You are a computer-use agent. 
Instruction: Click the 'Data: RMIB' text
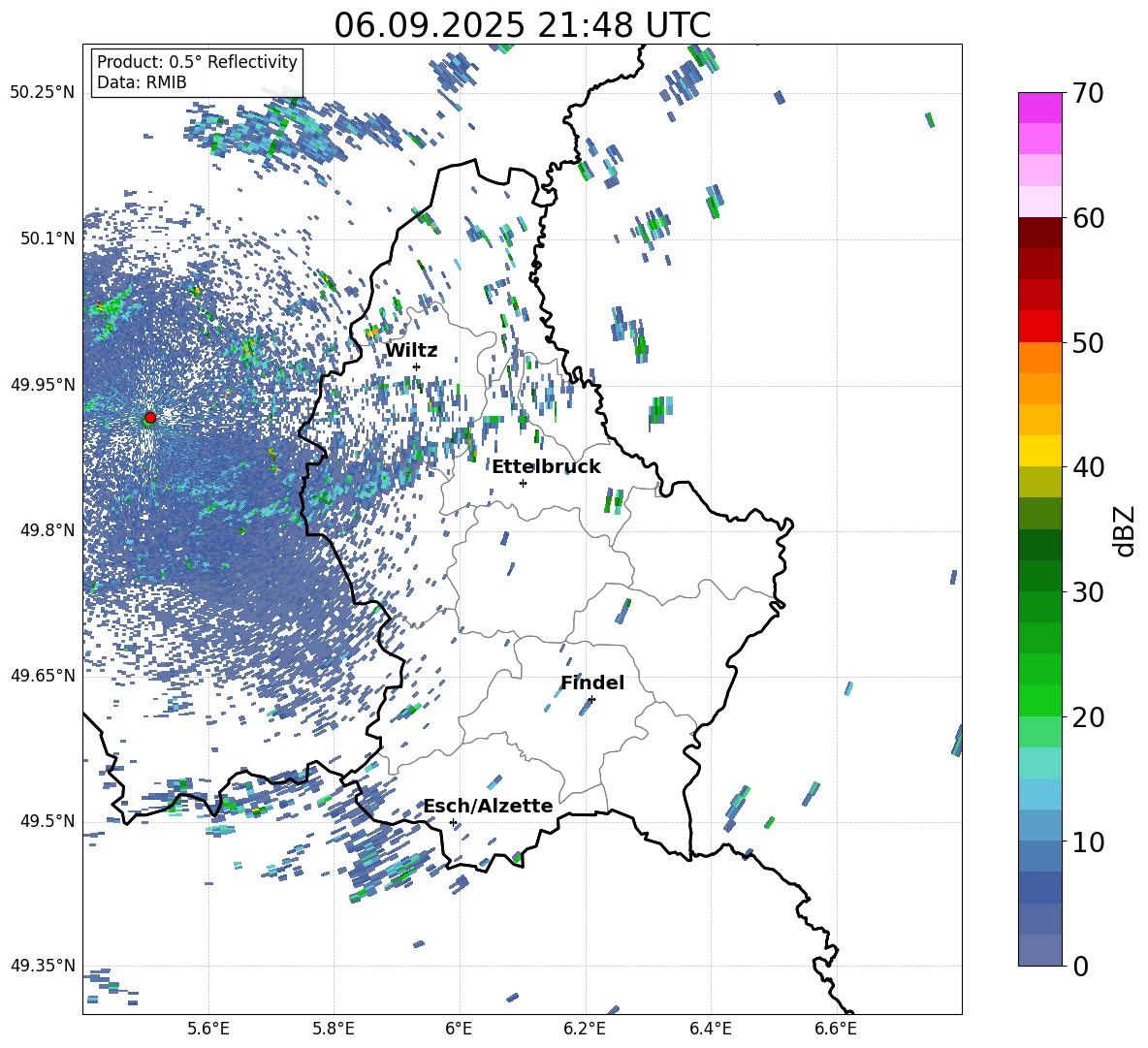142,82
